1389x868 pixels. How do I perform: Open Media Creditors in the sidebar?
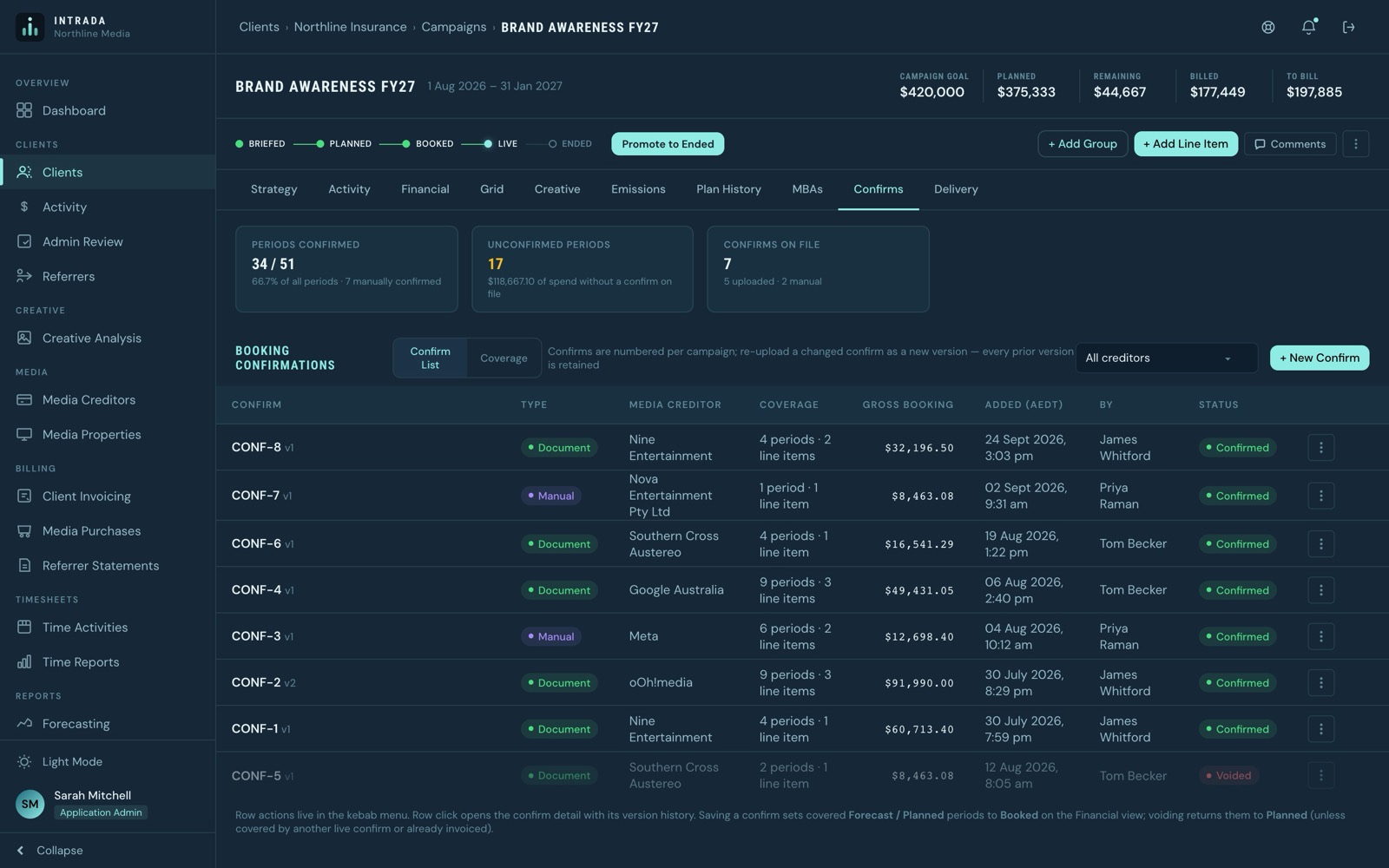(108, 399)
